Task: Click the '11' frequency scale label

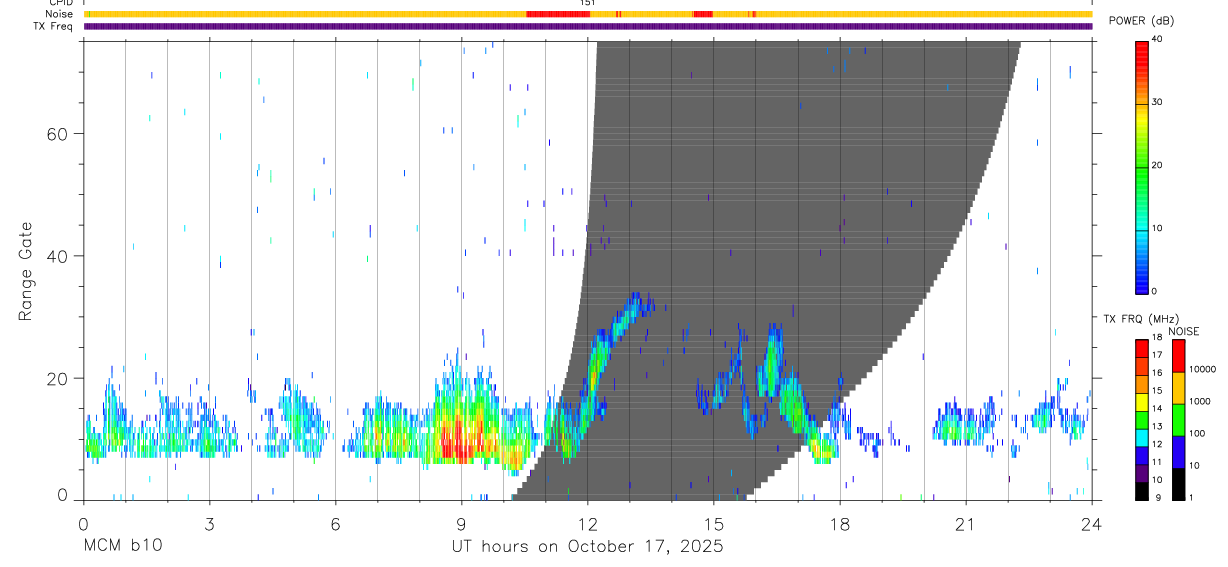Action: point(1158,463)
